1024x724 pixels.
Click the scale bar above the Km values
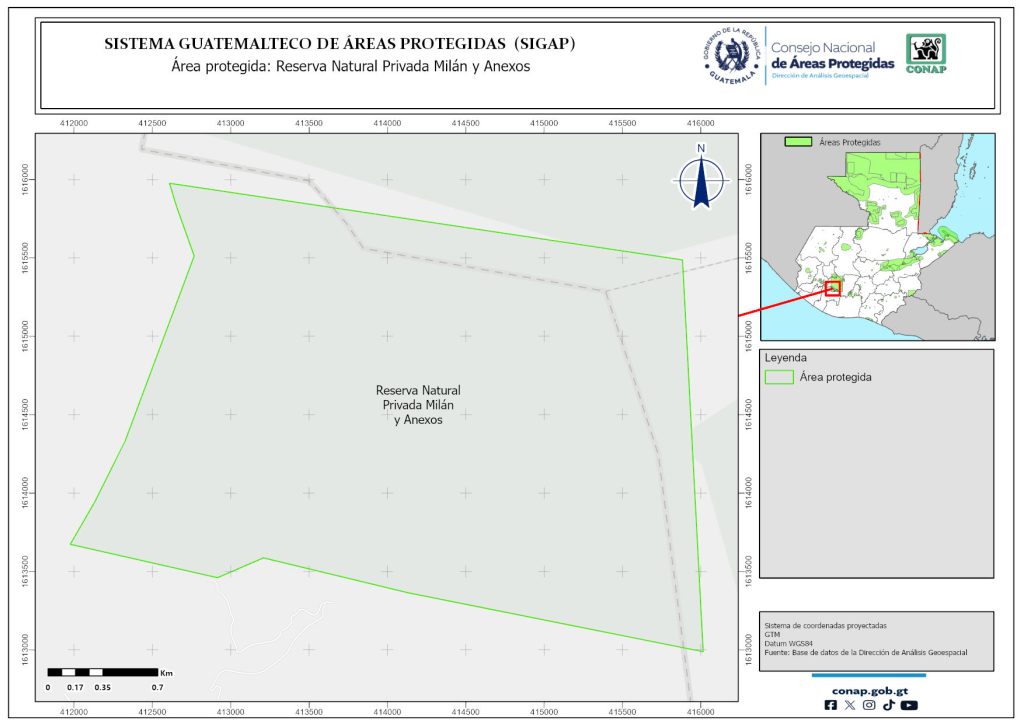pyautogui.click(x=103, y=672)
